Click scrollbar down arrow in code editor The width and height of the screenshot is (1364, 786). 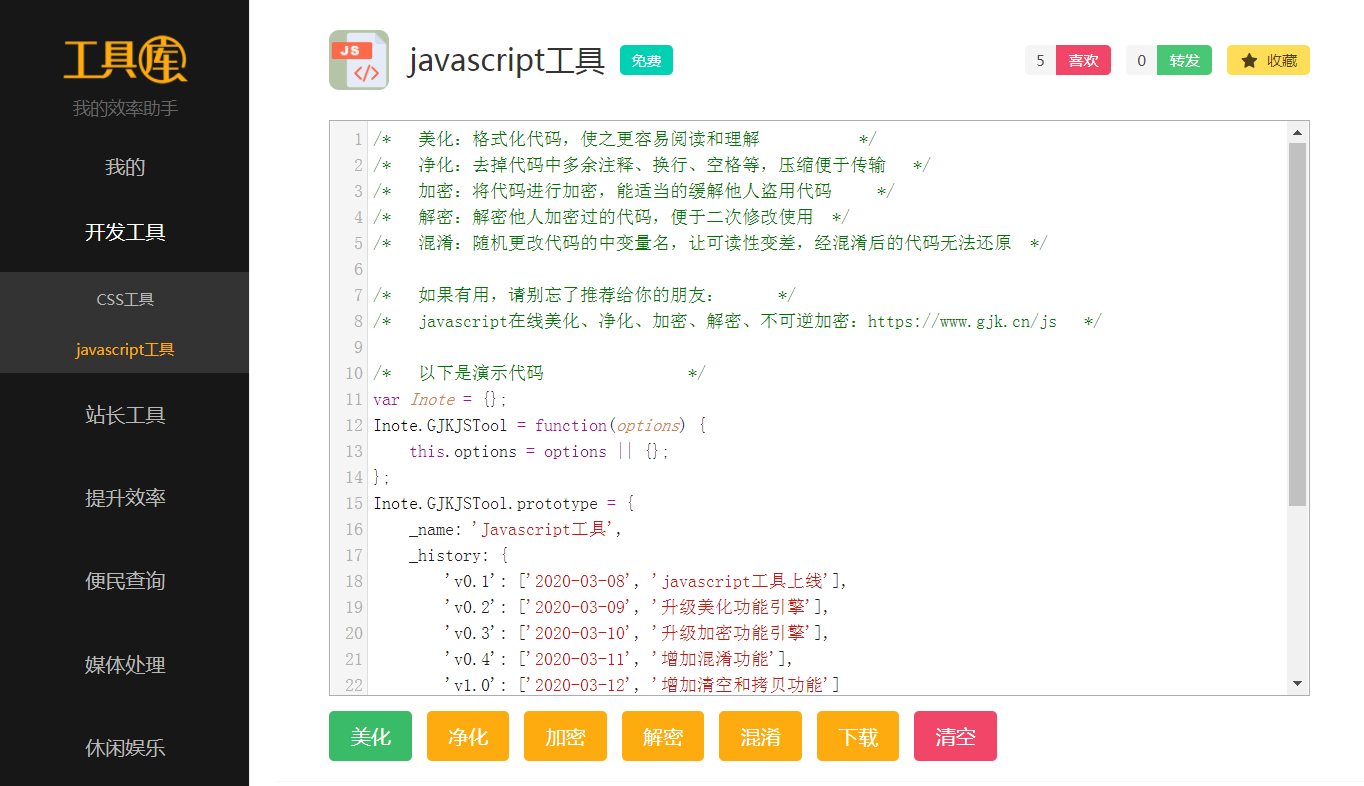1297,683
